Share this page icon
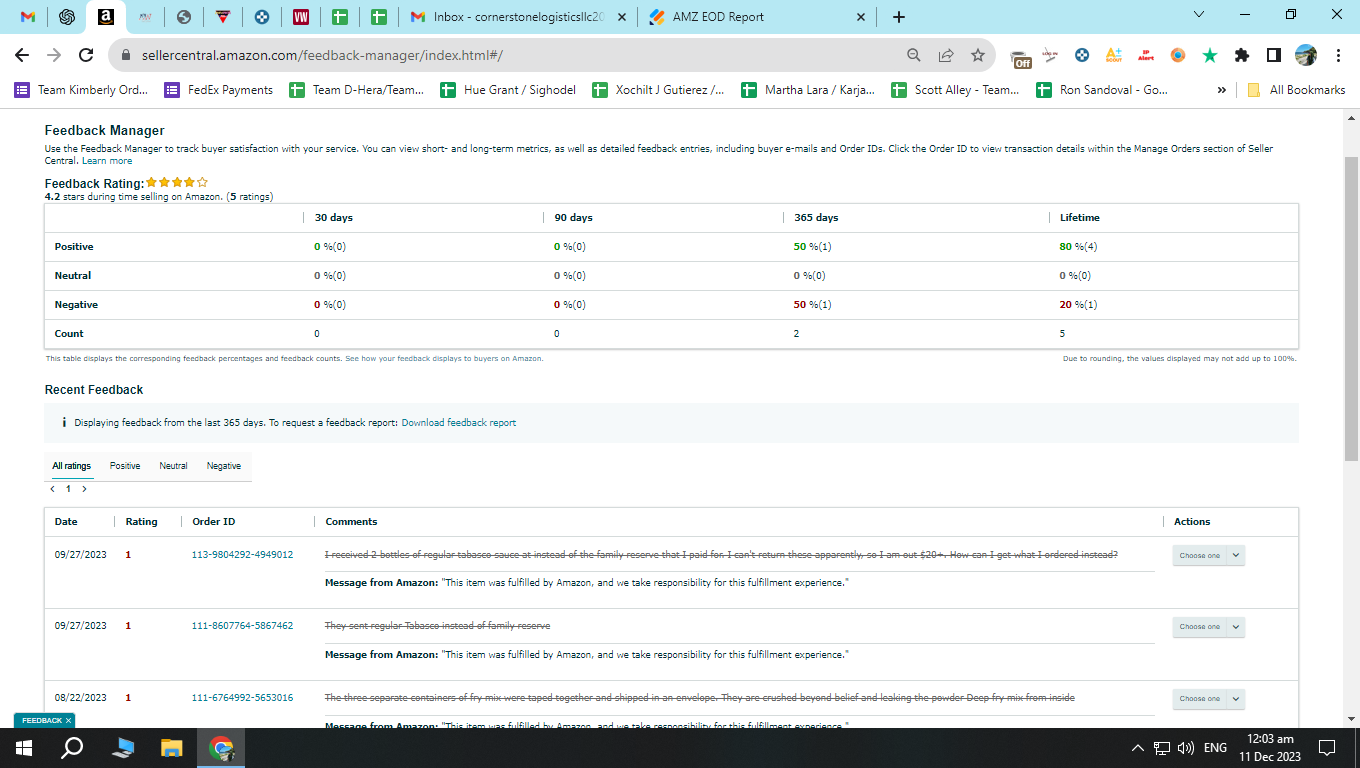The width and height of the screenshot is (1360, 768). tap(946, 55)
